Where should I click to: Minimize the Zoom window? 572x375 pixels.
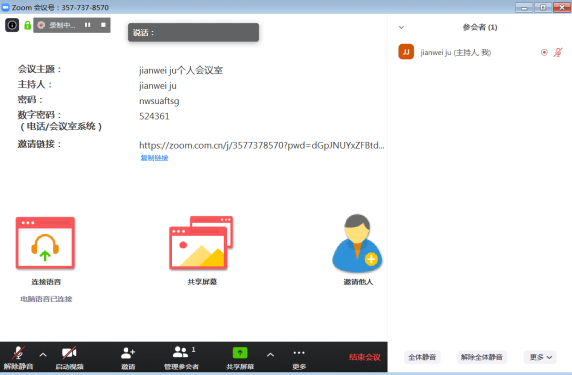click(x=524, y=7)
